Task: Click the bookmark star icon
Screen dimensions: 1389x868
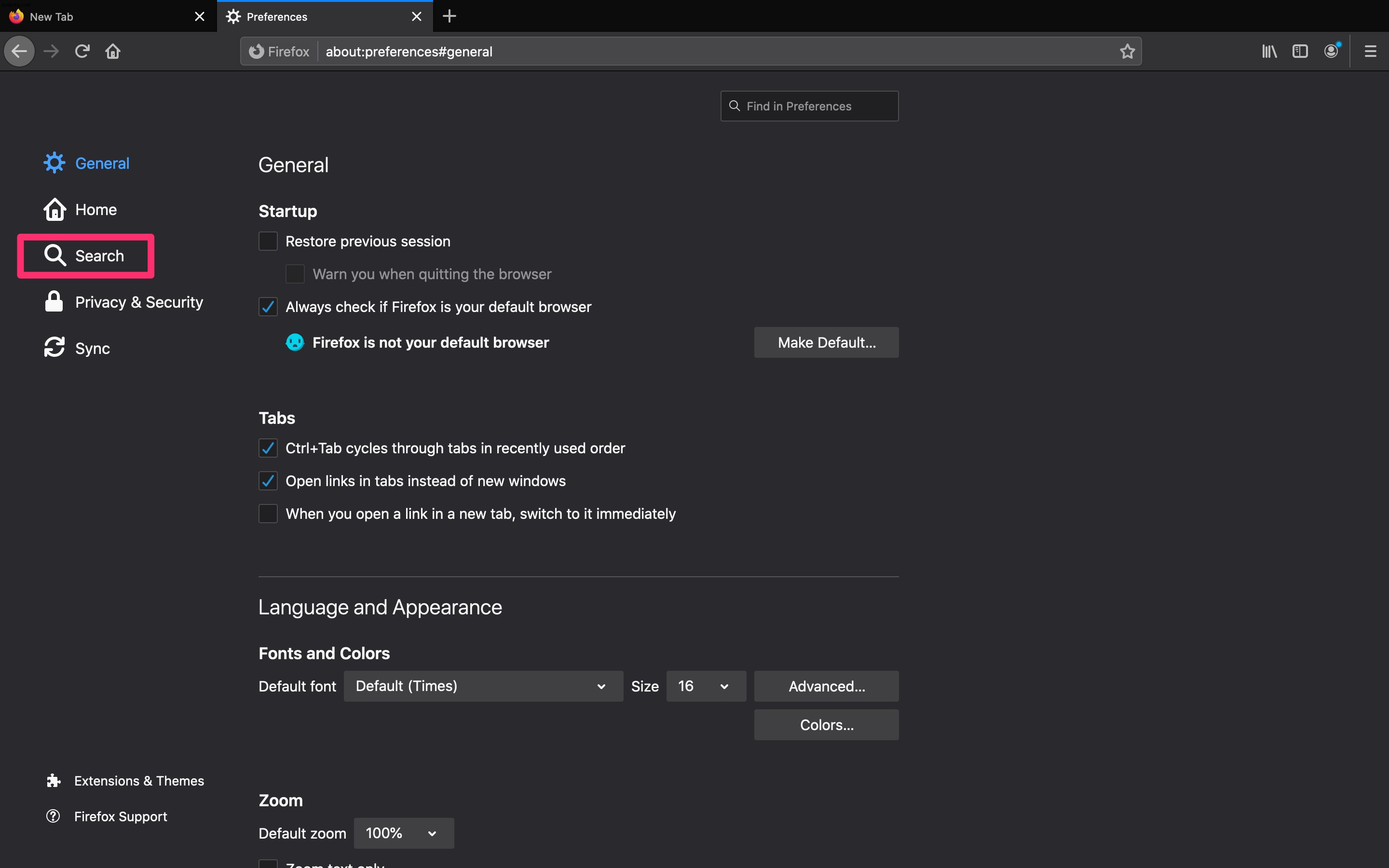Action: tap(1127, 52)
